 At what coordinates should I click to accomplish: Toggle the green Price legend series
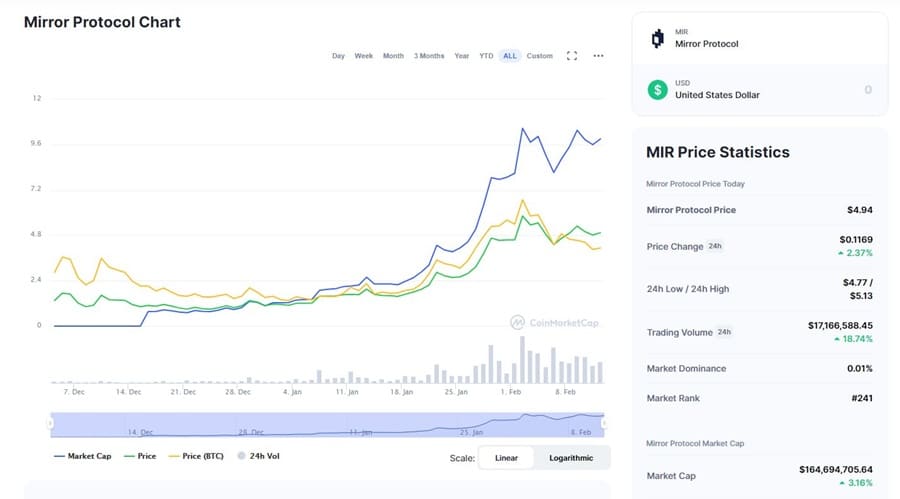coord(139,456)
